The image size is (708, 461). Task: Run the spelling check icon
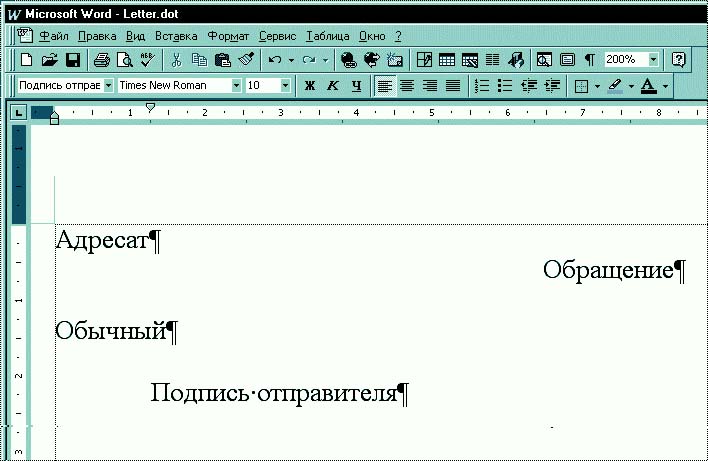tap(146, 60)
